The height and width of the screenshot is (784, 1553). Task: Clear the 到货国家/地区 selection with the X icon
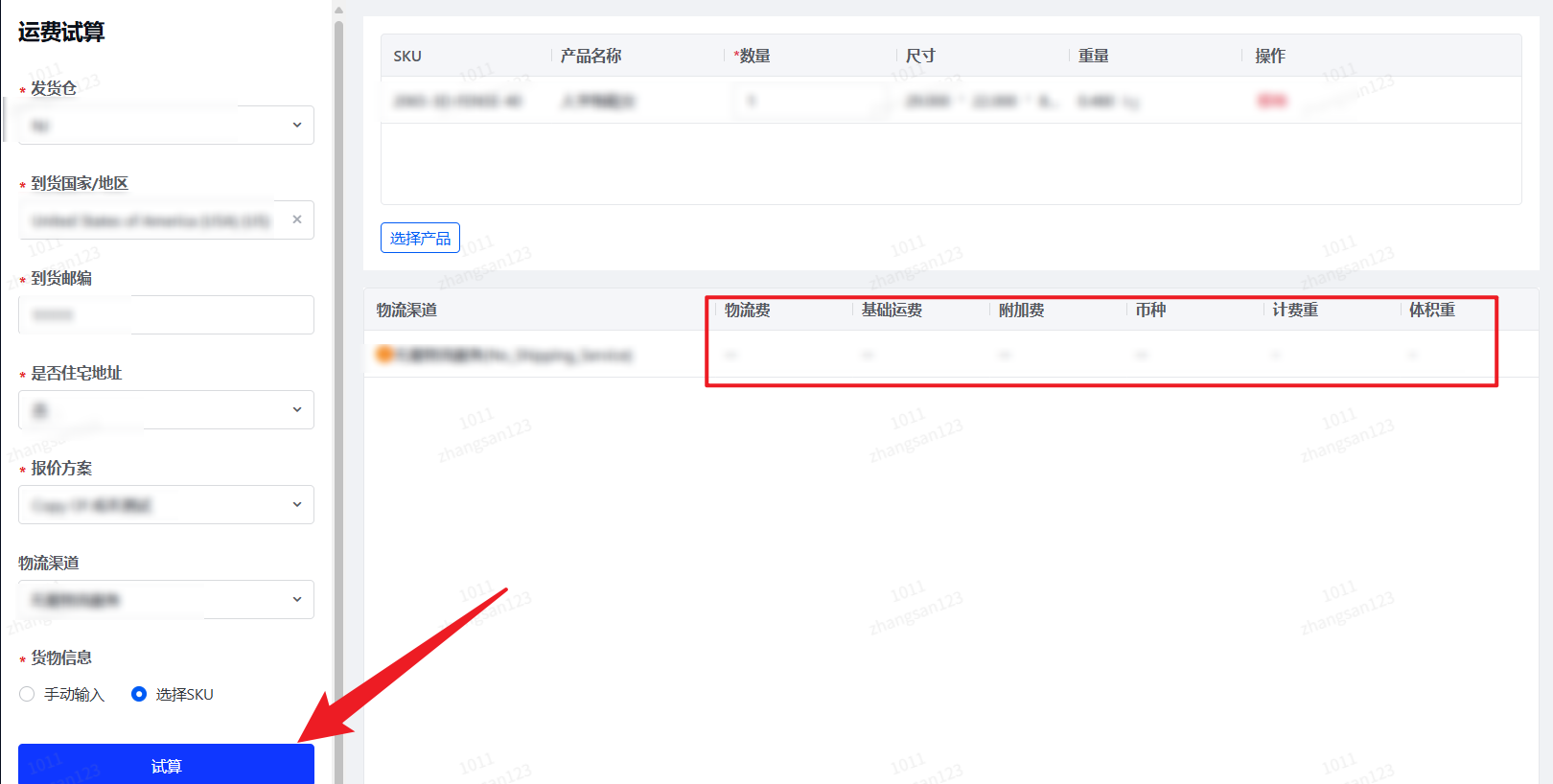(297, 219)
